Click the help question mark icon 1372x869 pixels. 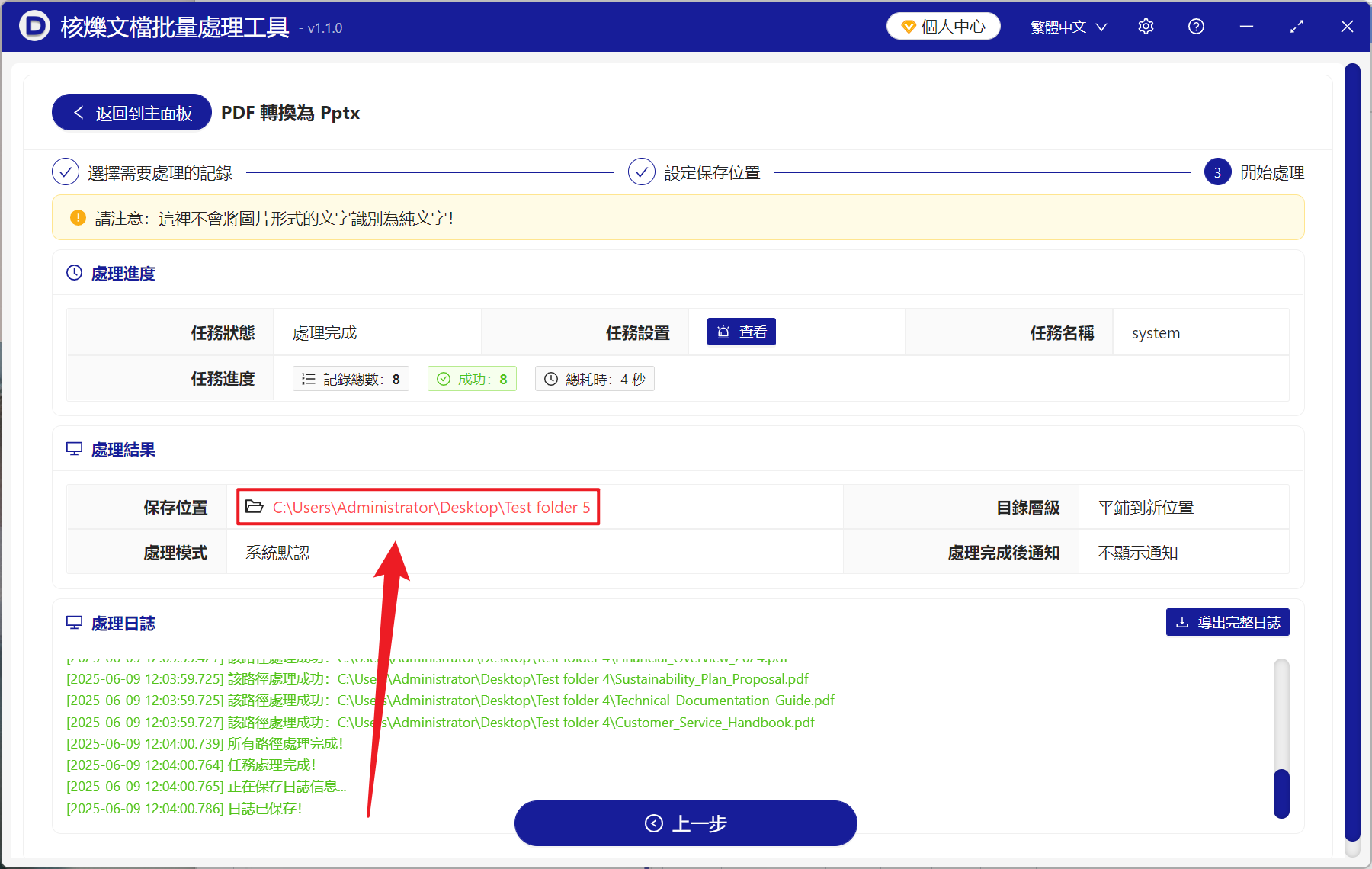point(1196,26)
